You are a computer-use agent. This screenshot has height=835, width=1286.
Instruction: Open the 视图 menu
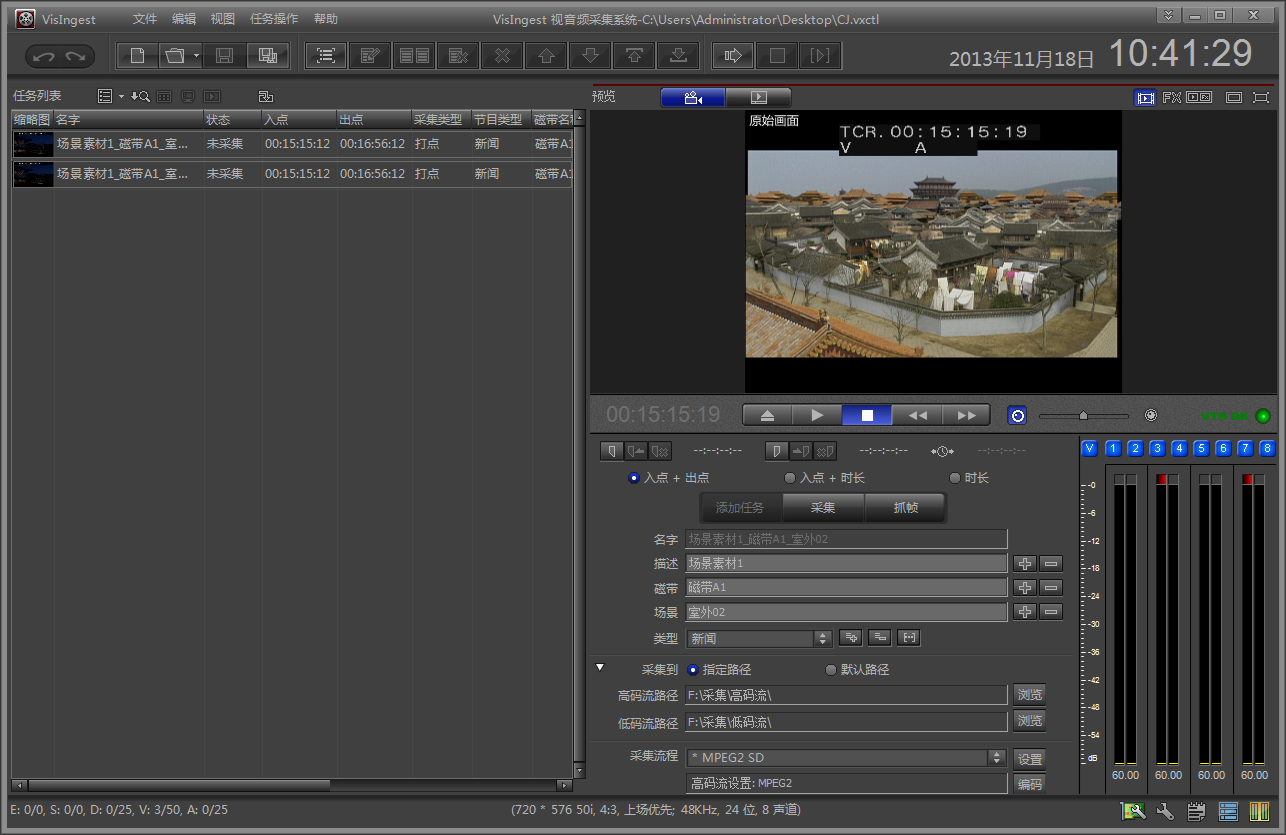[x=222, y=19]
